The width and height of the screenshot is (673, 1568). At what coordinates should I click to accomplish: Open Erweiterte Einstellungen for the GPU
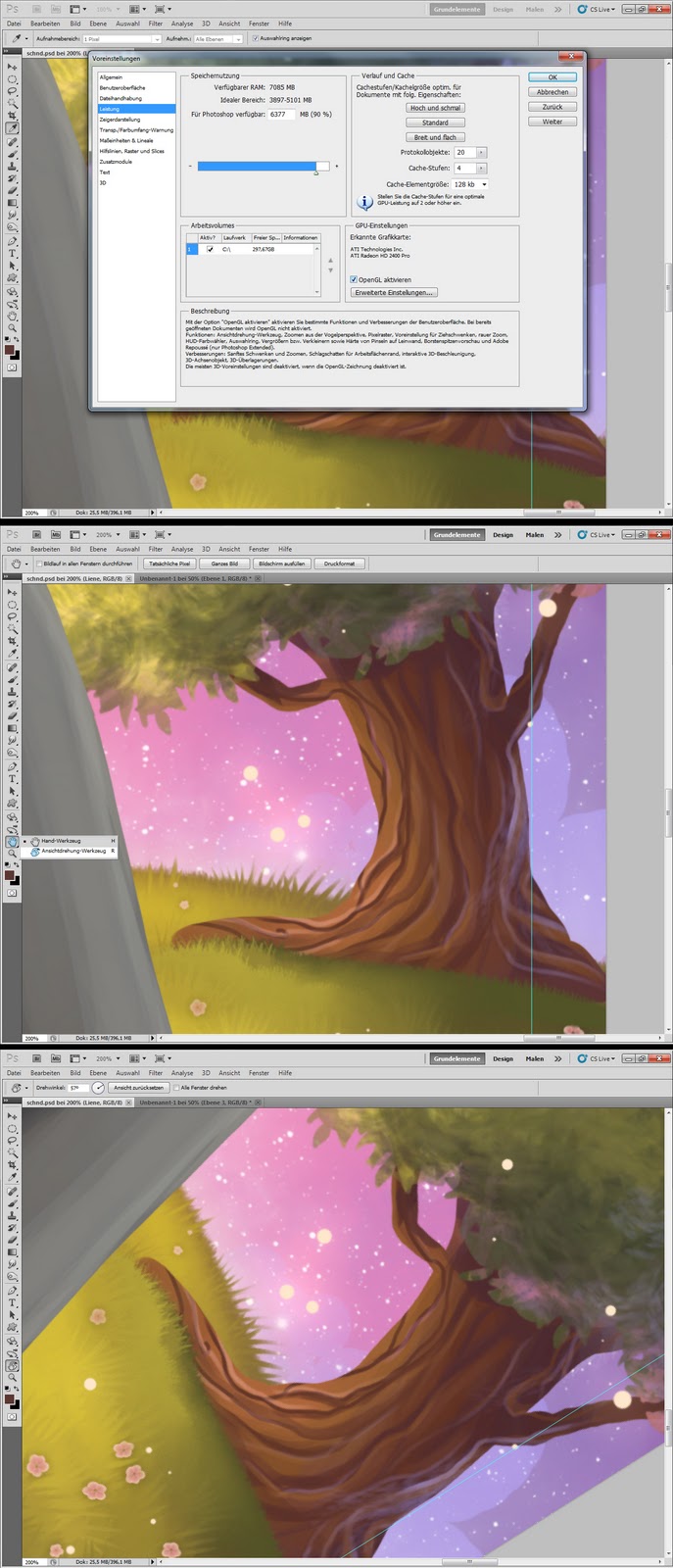pos(394,292)
